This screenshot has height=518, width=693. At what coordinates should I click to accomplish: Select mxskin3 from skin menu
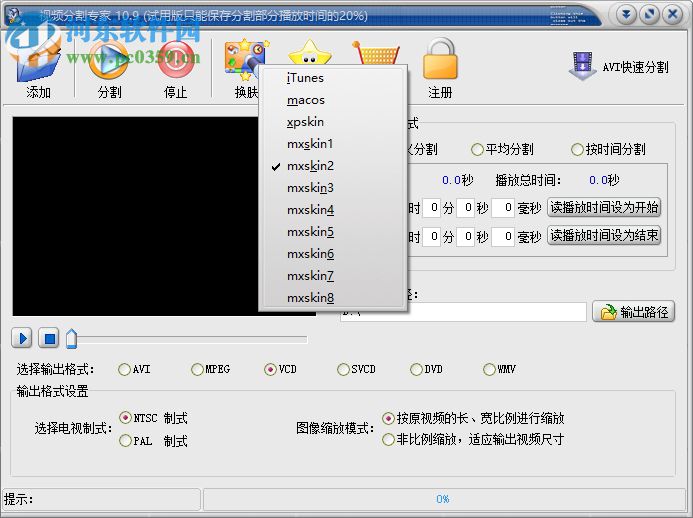point(332,188)
